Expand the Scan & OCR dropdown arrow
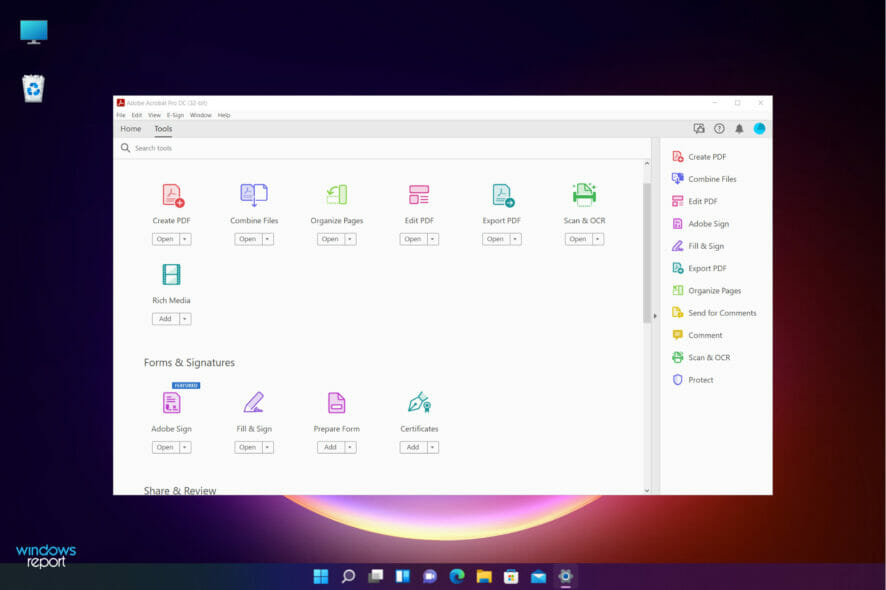Screen dimensions: 886x590 tap(597, 239)
